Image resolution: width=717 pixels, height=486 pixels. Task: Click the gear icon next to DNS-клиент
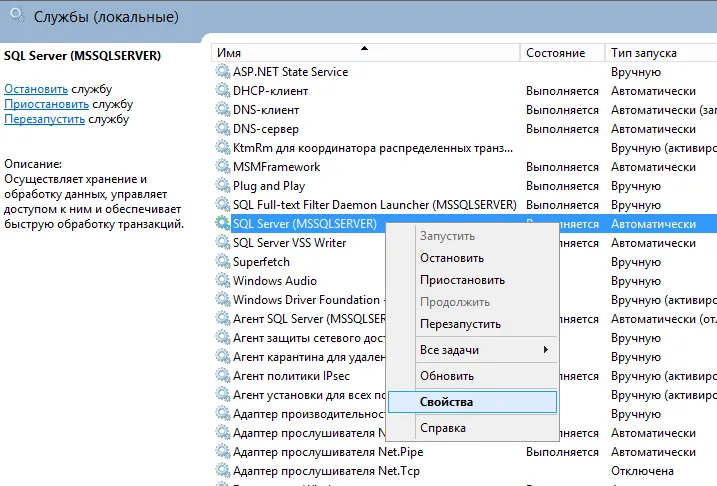click(x=223, y=110)
